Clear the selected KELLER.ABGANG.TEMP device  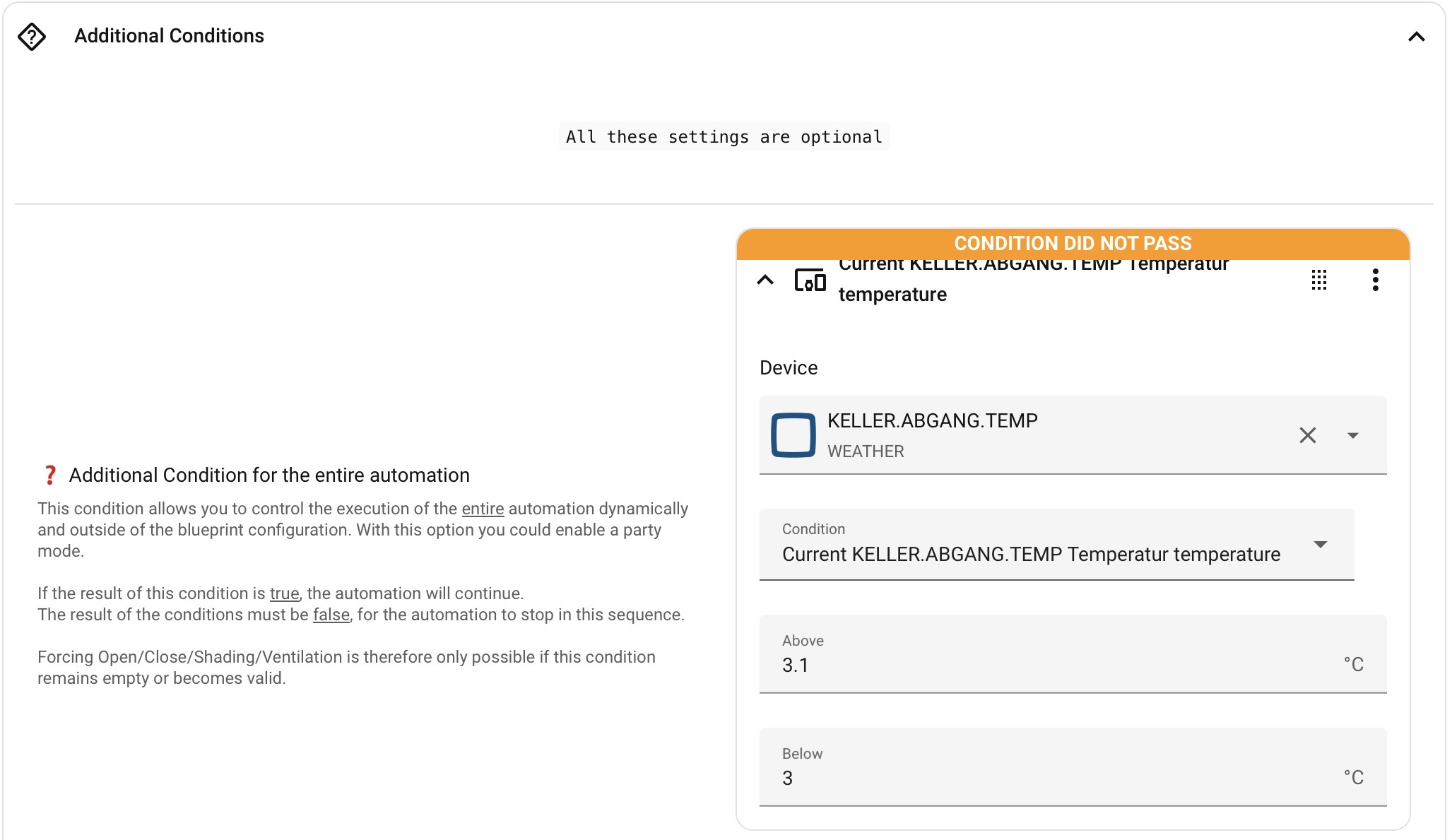1307,435
